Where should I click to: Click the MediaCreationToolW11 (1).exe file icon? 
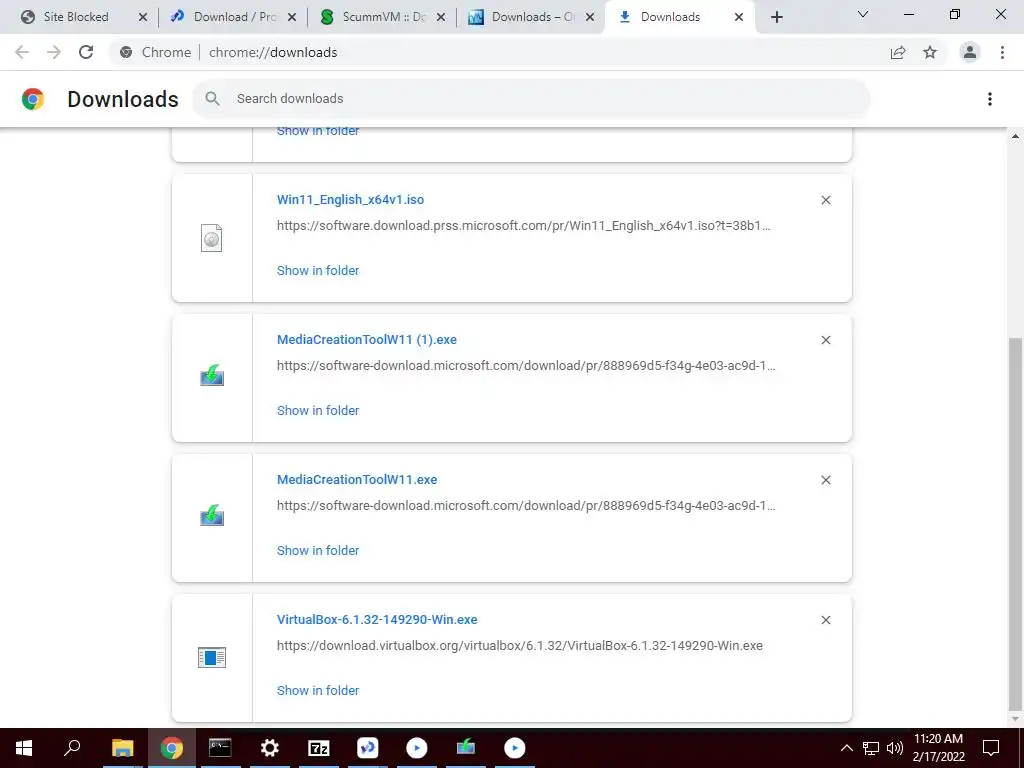[x=212, y=376]
